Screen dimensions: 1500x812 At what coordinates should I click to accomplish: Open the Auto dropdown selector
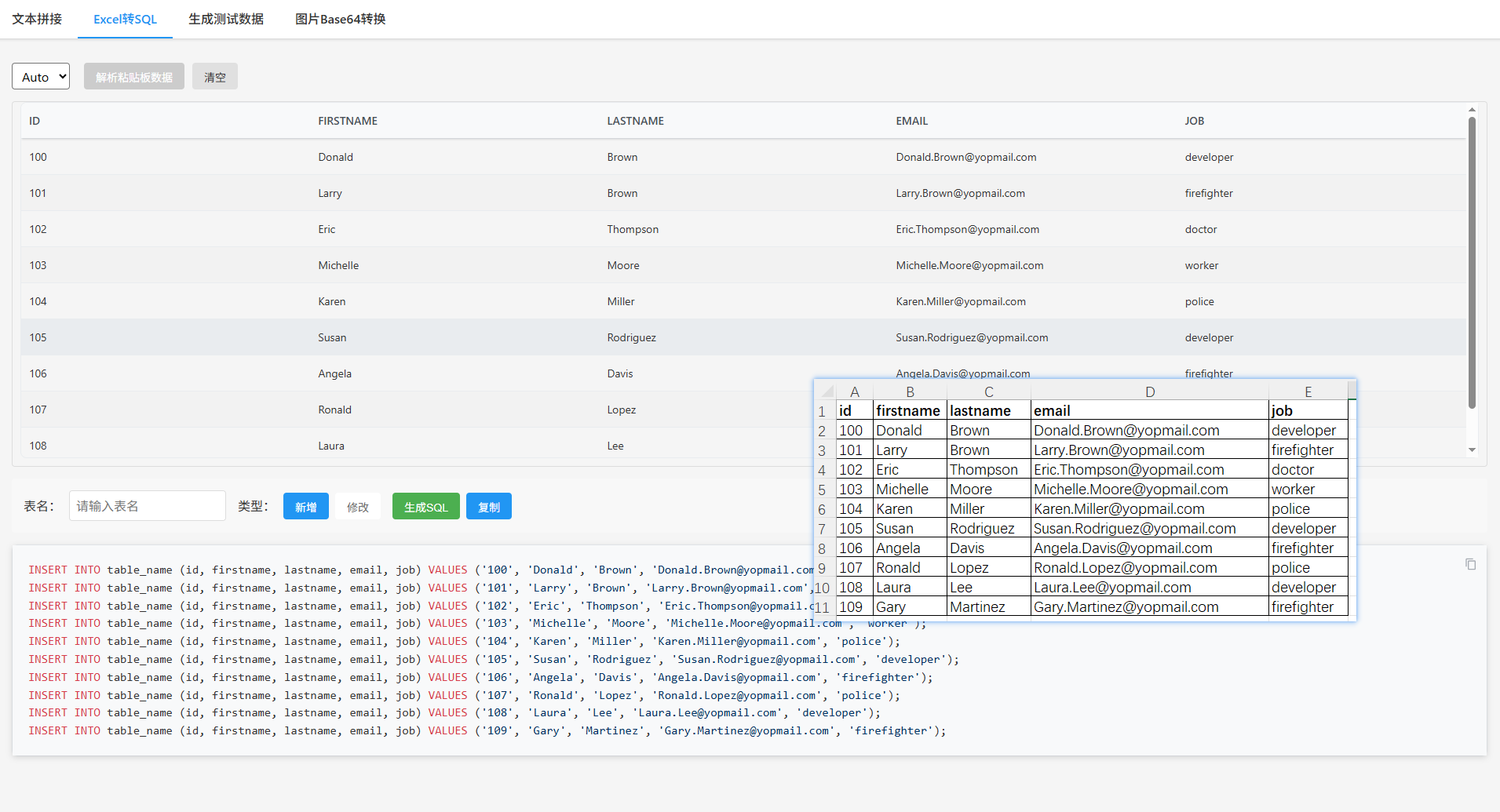pyautogui.click(x=41, y=77)
